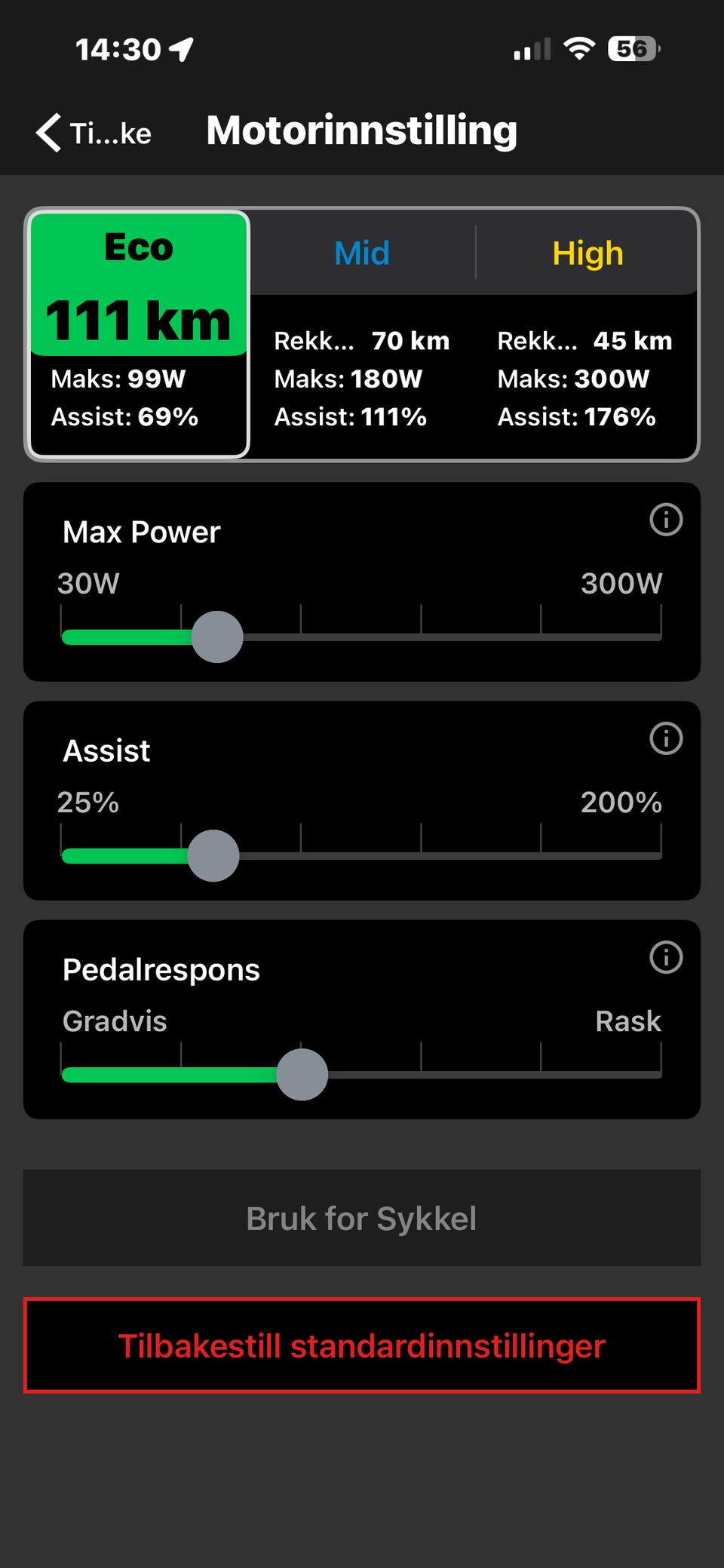Switch to the Mid mode tab
Screen dimensions: 724x1568
pyautogui.click(x=362, y=253)
